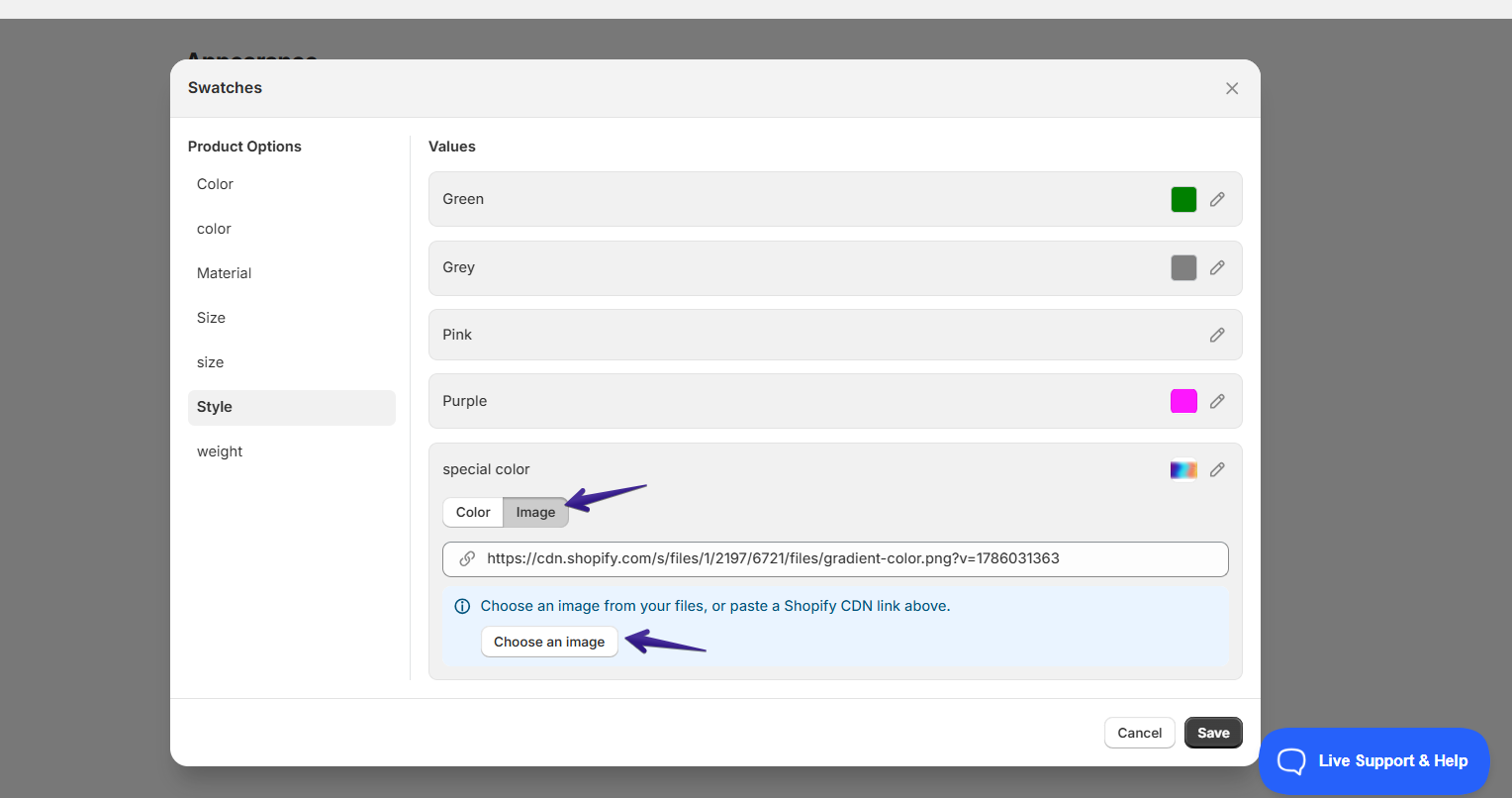The width and height of the screenshot is (1512, 798).
Task: Click the Green value row label
Action: pyautogui.click(x=463, y=199)
